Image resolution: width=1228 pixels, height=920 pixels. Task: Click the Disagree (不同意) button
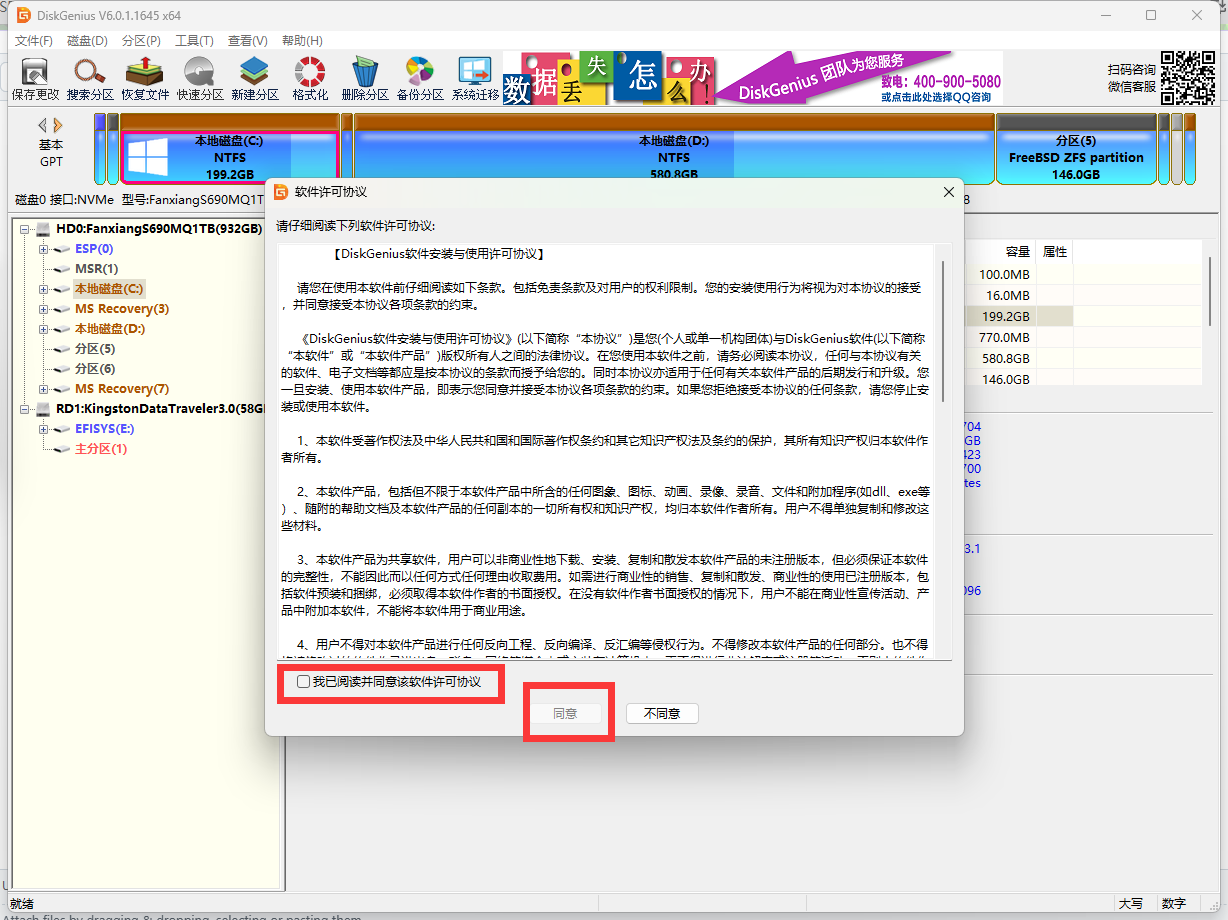tap(662, 713)
